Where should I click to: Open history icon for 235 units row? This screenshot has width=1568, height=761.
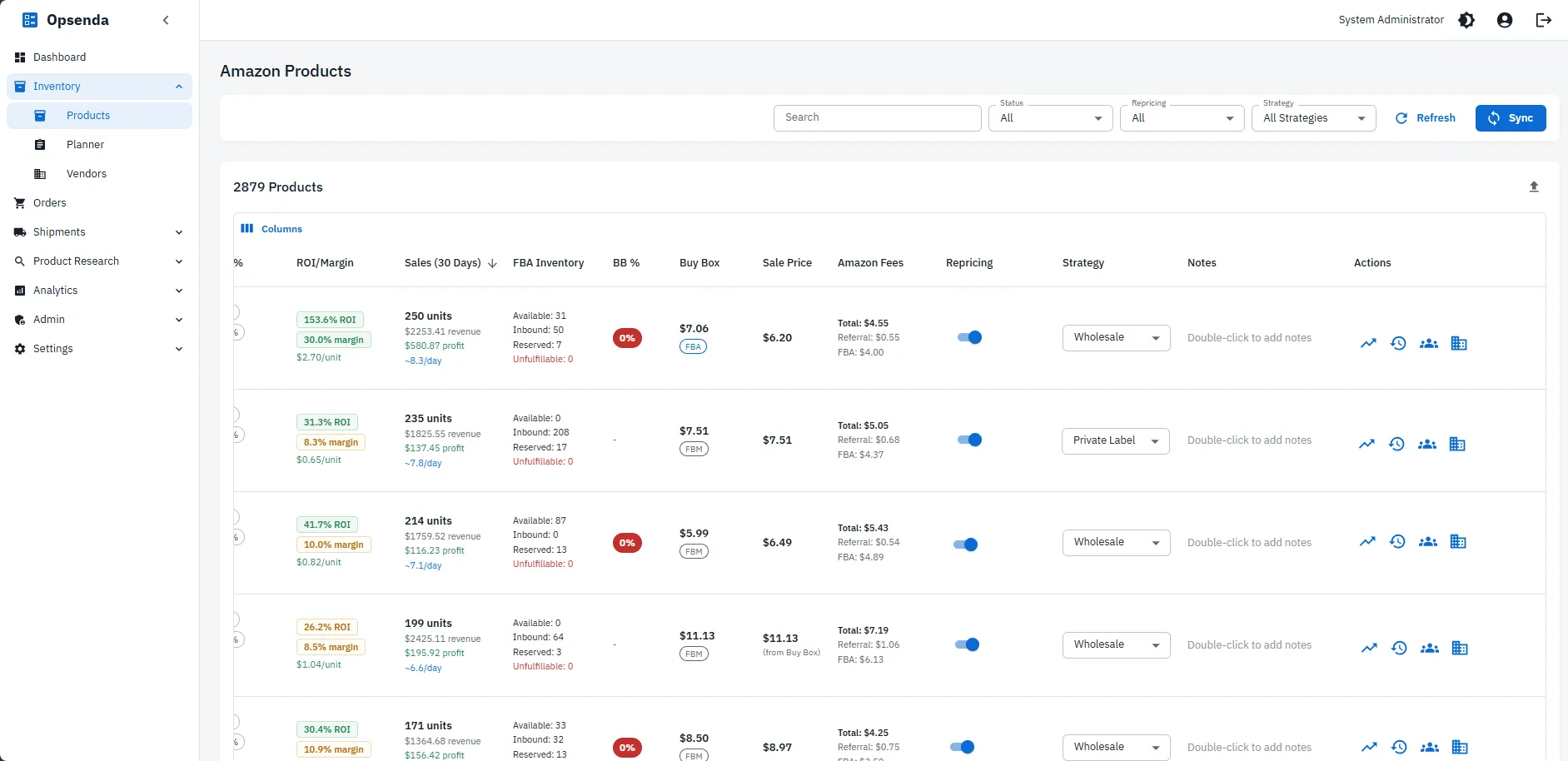pos(1396,444)
